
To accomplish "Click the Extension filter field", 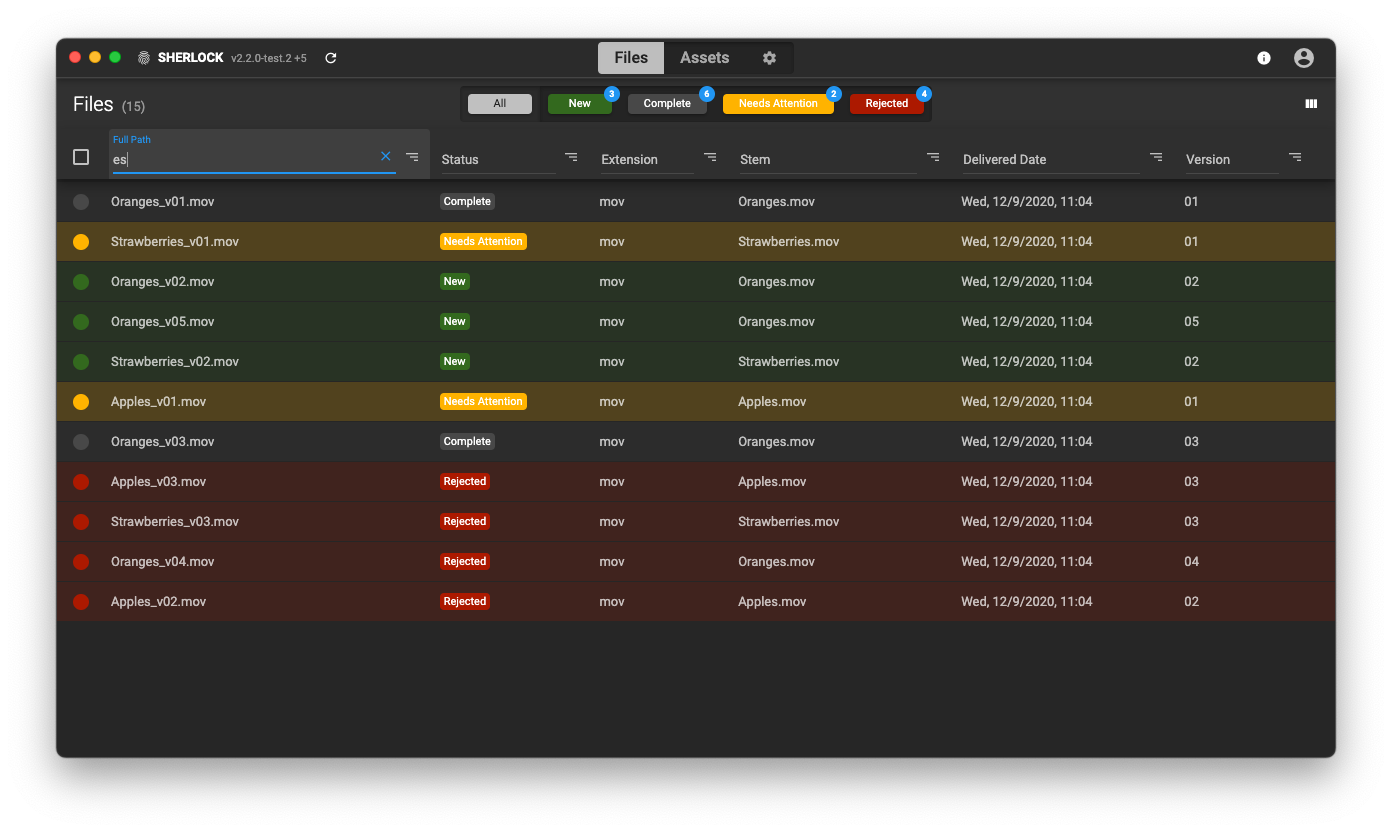I will tap(647, 160).
